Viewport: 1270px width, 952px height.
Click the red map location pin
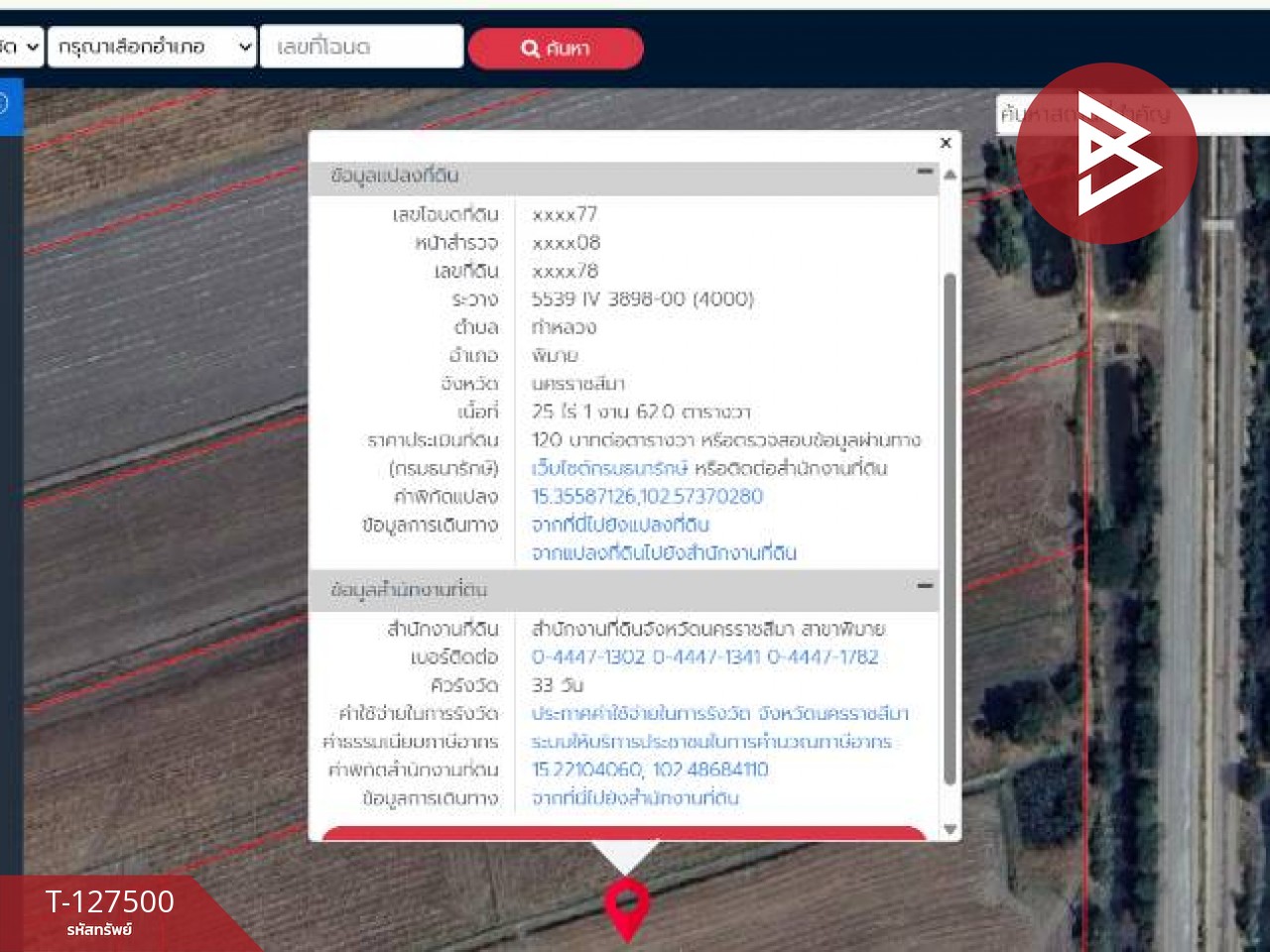click(x=627, y=904)
